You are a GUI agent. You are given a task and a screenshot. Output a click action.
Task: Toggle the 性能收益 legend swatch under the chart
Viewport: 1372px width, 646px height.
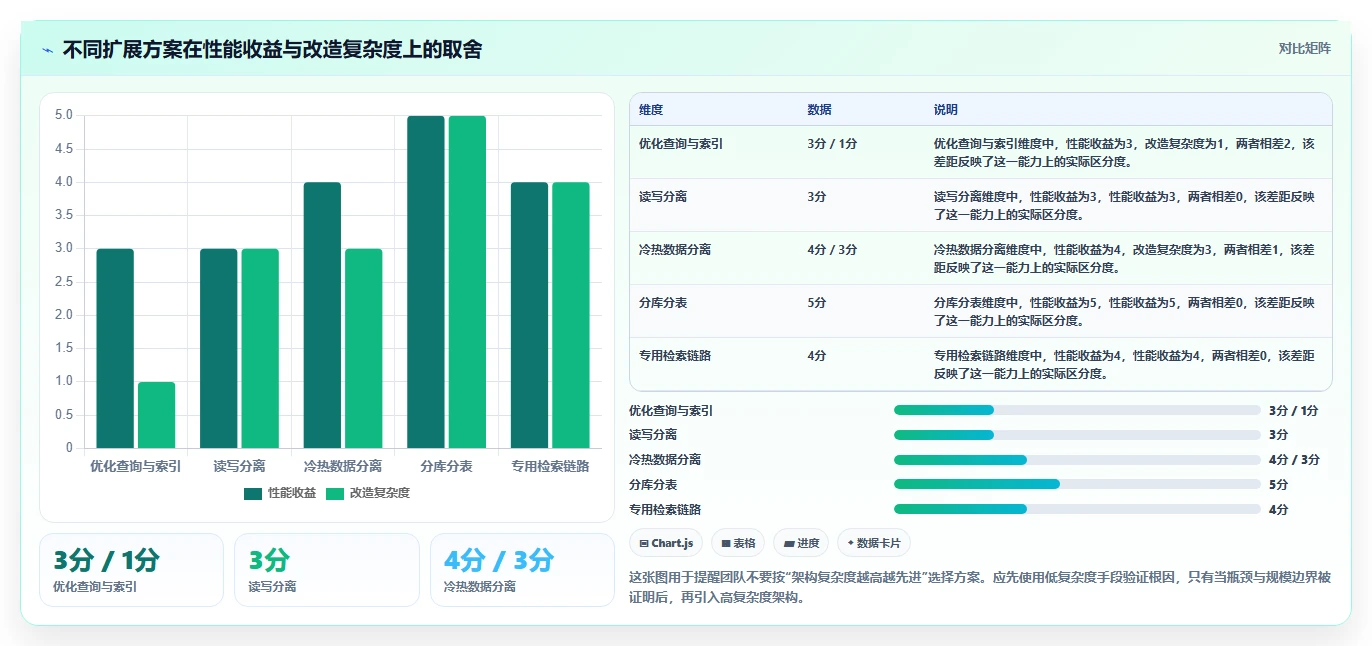[253, 493]
